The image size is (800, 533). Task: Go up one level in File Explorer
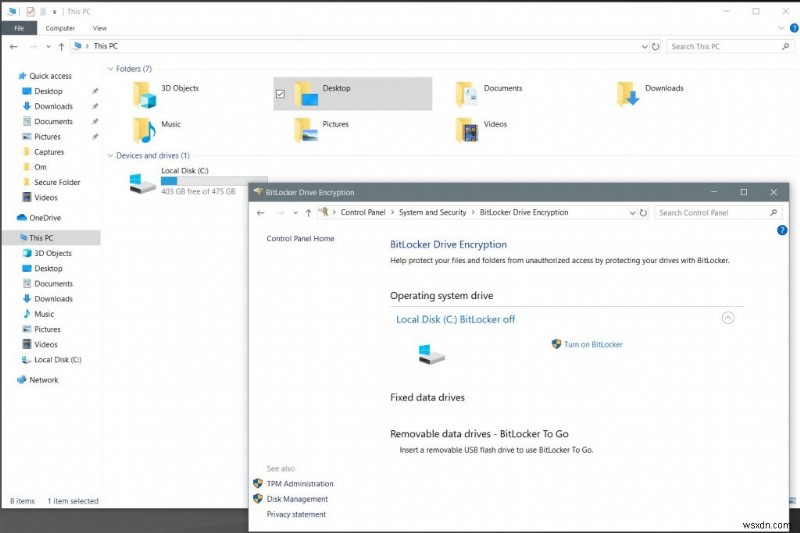61,46
